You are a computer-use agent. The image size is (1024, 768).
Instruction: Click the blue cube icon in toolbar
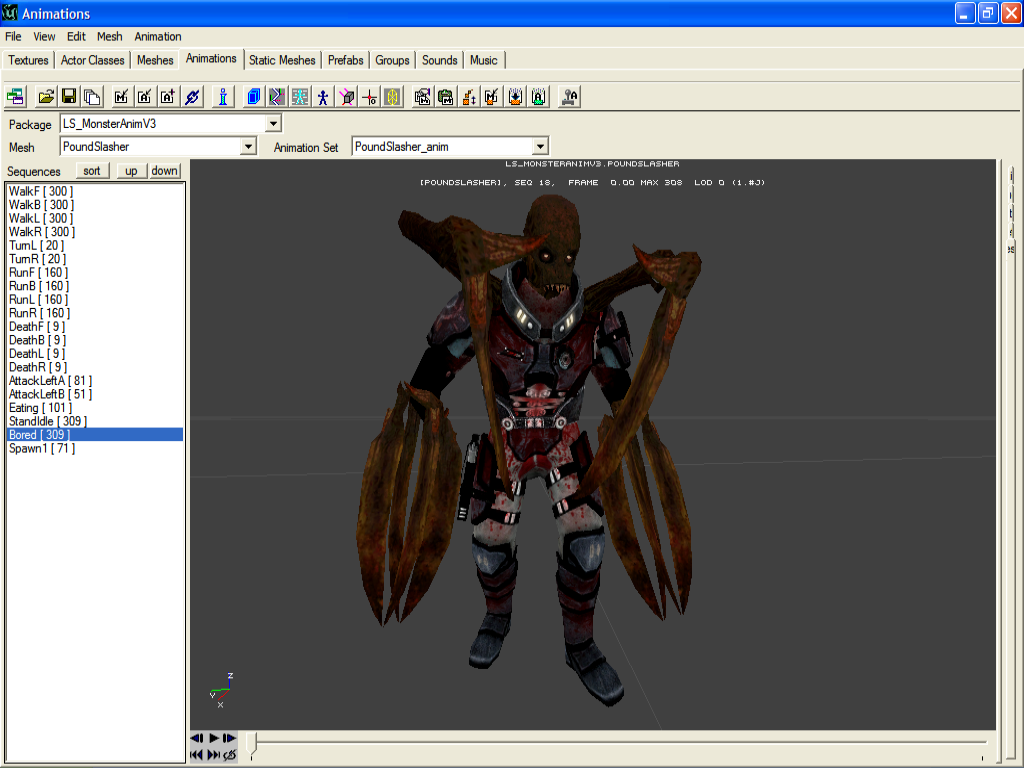(254, 97)
